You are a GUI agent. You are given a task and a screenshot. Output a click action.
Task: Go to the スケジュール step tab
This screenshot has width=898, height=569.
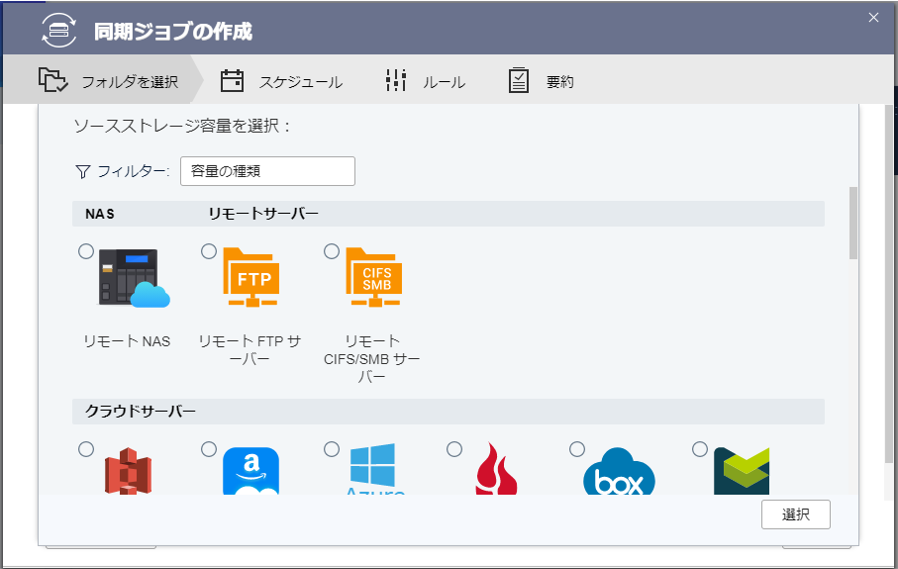(282, 82)
